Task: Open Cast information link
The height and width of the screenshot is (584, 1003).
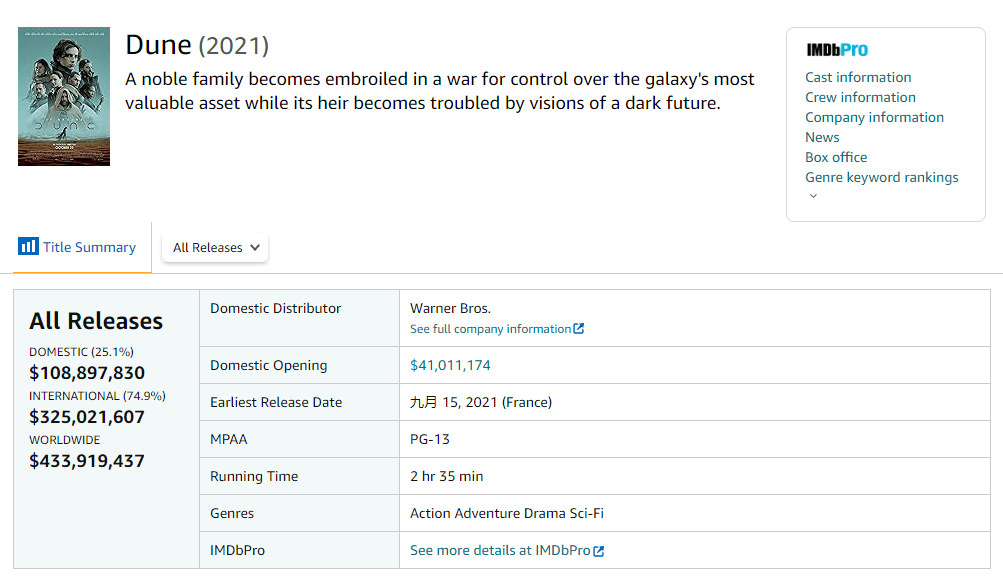Action: 858,77
